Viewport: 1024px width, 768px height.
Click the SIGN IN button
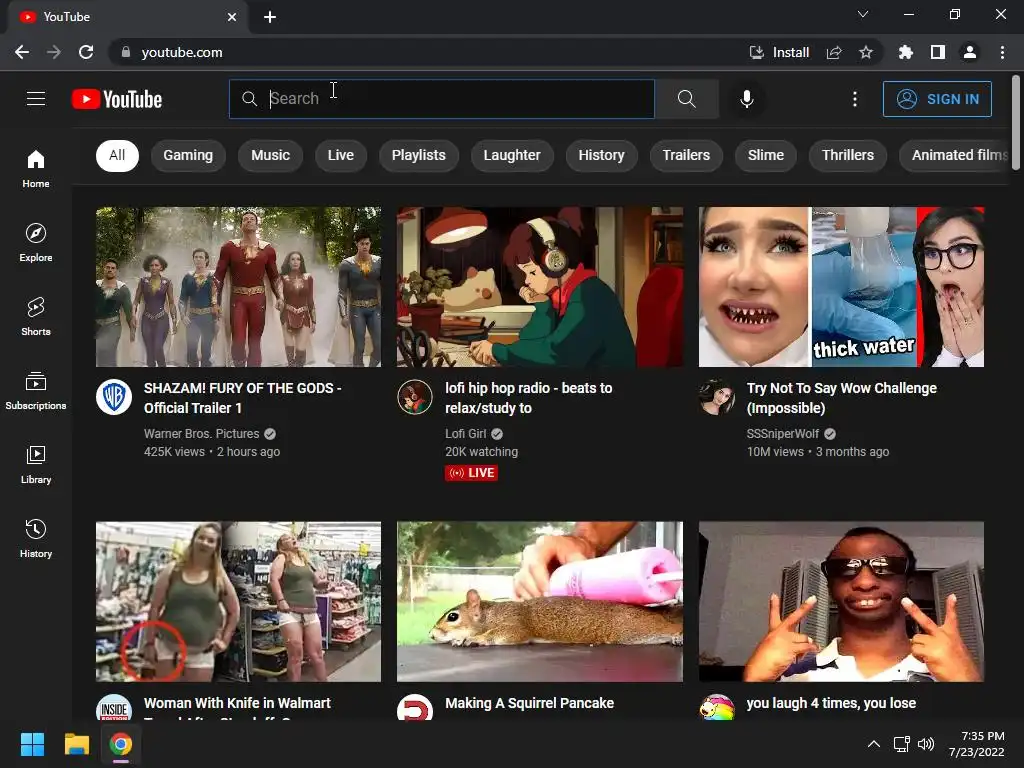[937, 99]
